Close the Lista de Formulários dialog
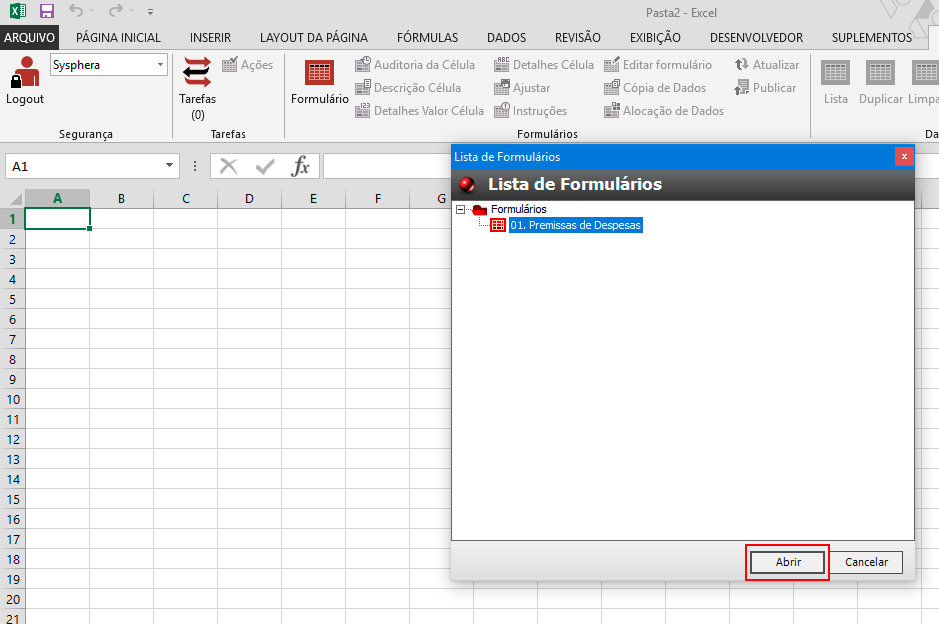 904,156
